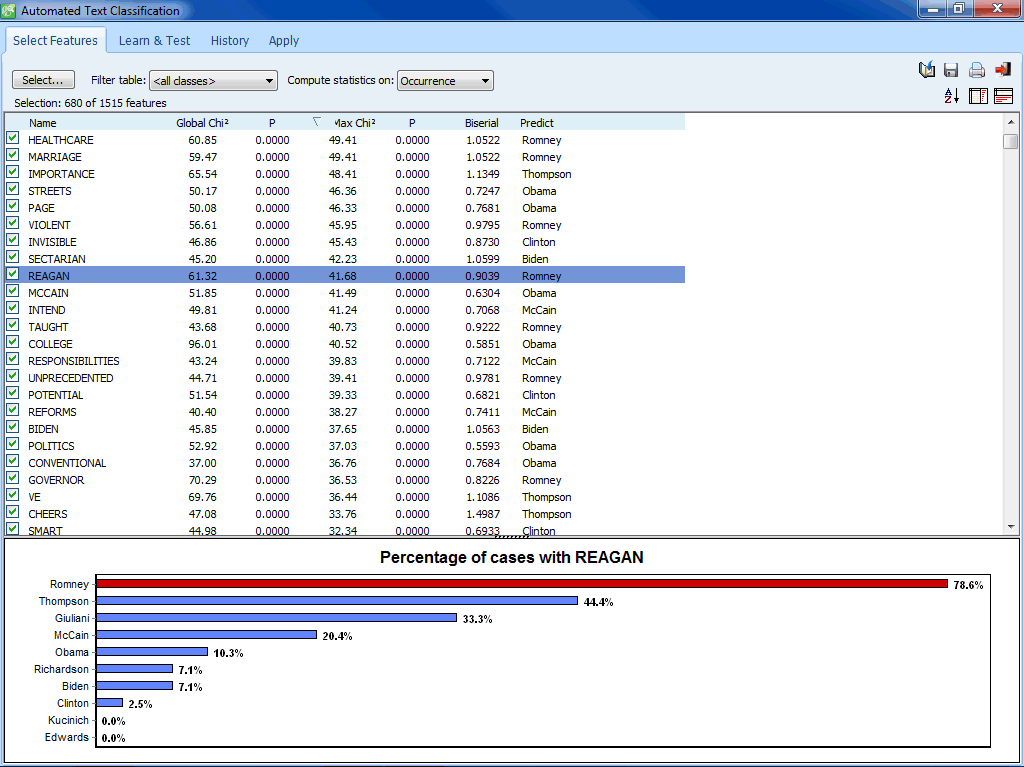Switch to the Learn & Test tab

(x=154, y=41)
